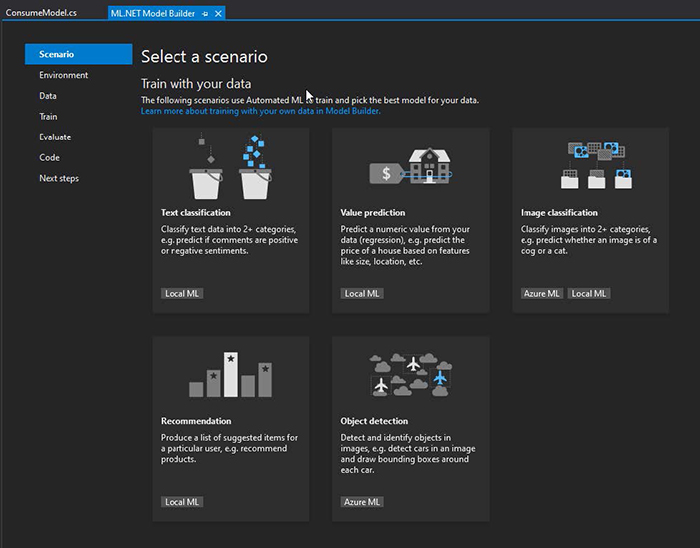The image size is (700, 548).
Task: Select the ML.NET Model Builder tab title
Action: (x=154, y=13)
